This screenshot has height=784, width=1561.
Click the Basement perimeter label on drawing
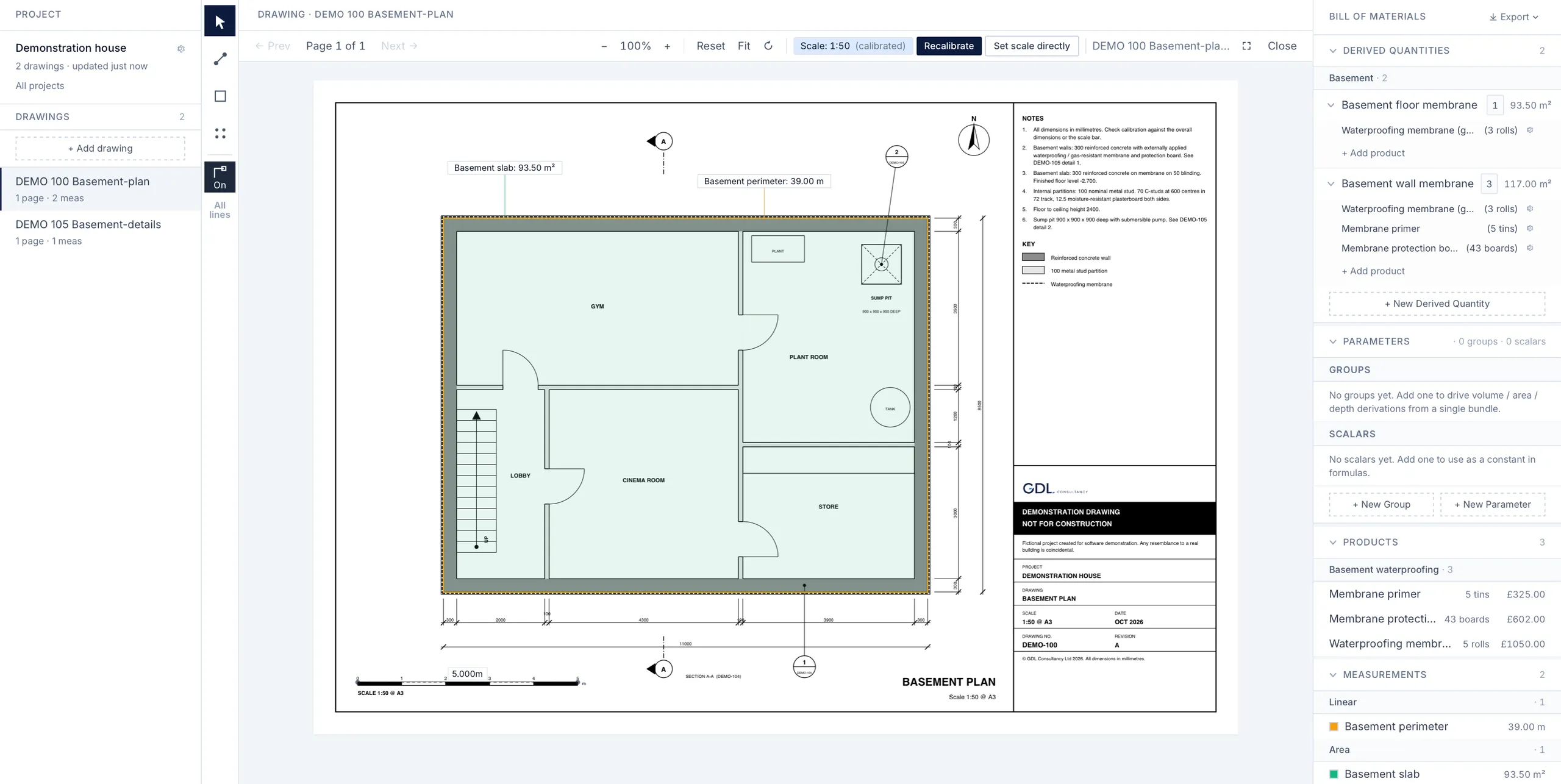(x=763, y=181)
